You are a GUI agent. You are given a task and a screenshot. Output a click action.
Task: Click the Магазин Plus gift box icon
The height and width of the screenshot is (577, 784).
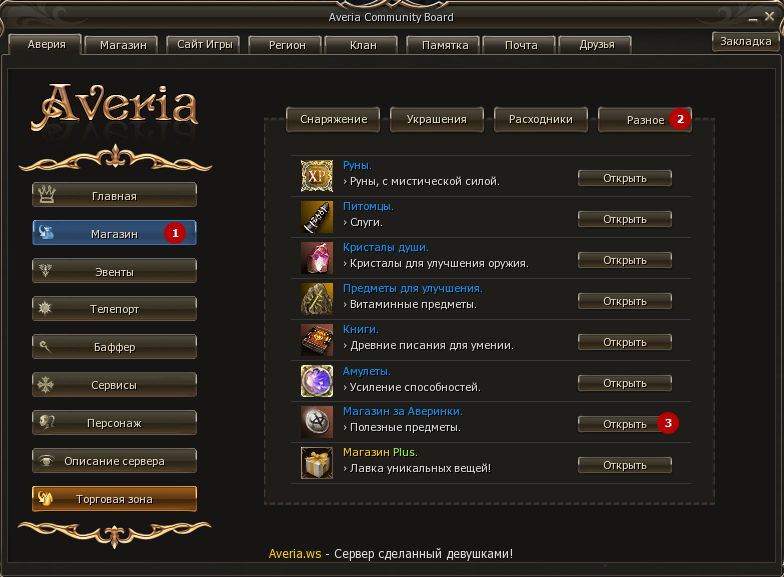click(x=316, y=463)
